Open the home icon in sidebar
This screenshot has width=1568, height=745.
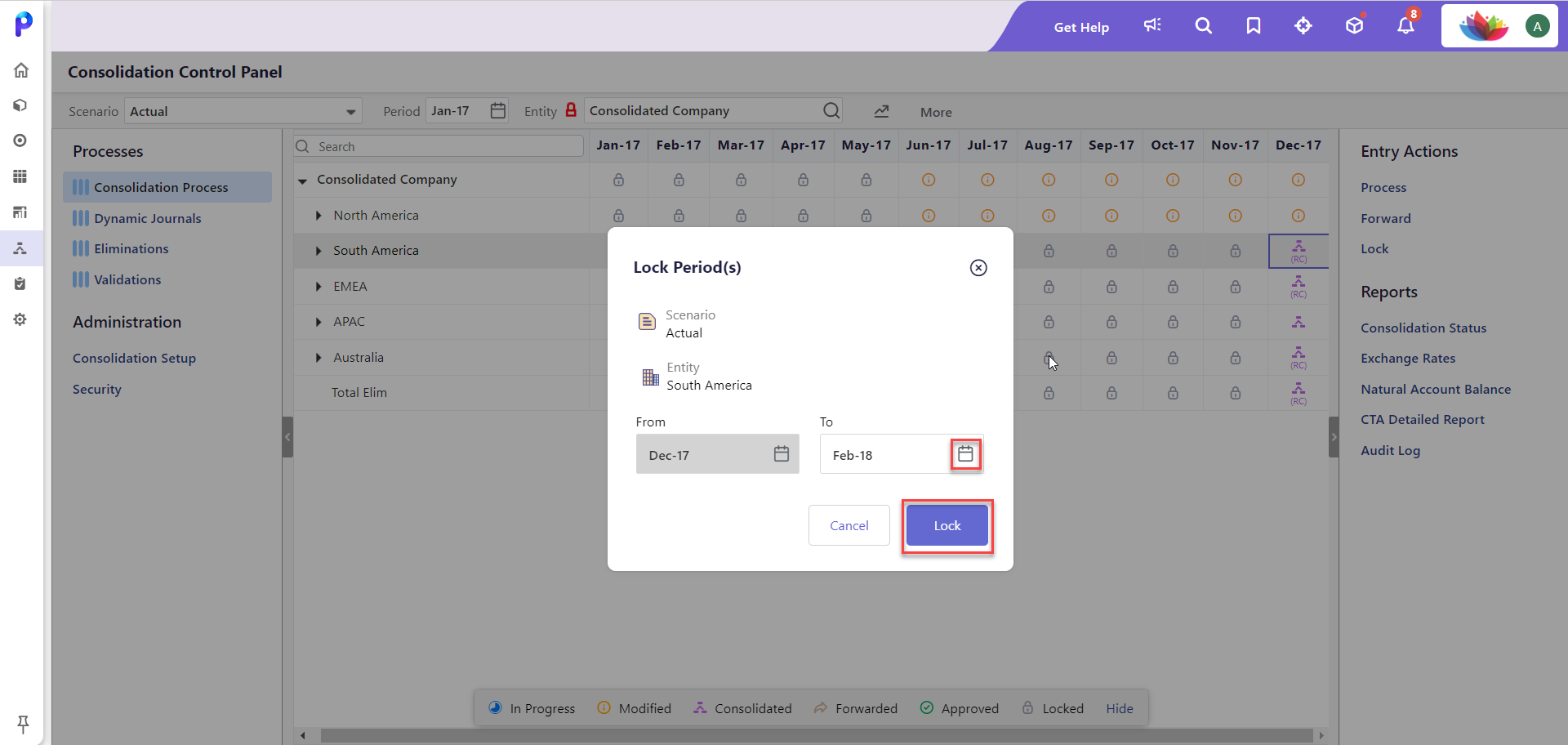tap(21, 70)
